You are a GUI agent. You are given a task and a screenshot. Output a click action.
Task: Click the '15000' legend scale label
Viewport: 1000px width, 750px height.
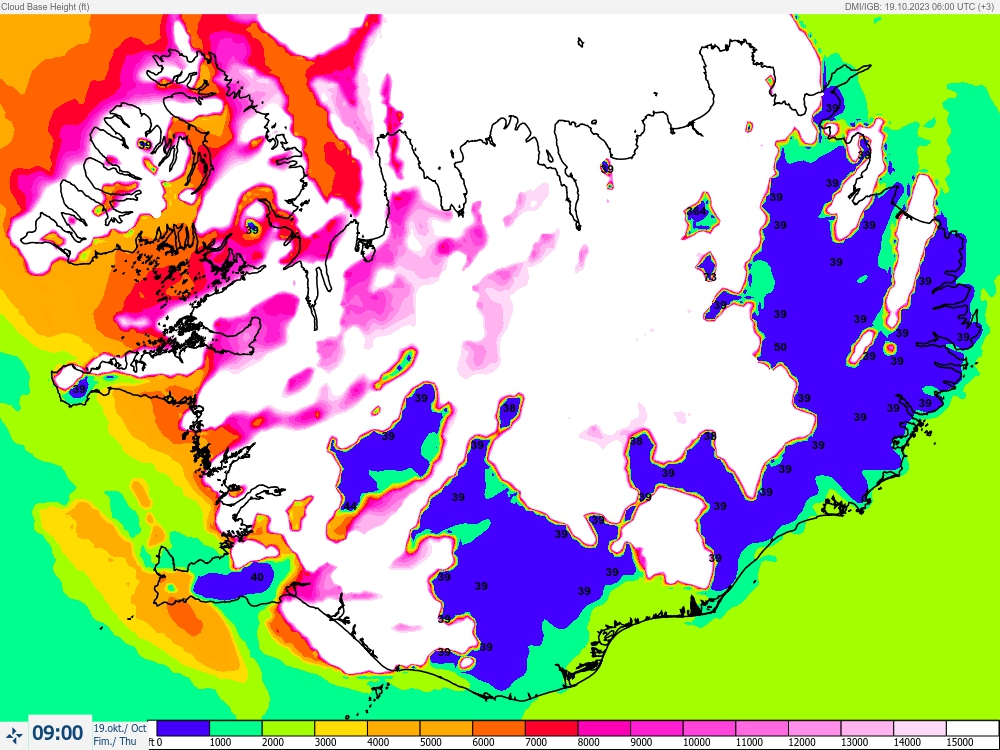pos(959,742)
